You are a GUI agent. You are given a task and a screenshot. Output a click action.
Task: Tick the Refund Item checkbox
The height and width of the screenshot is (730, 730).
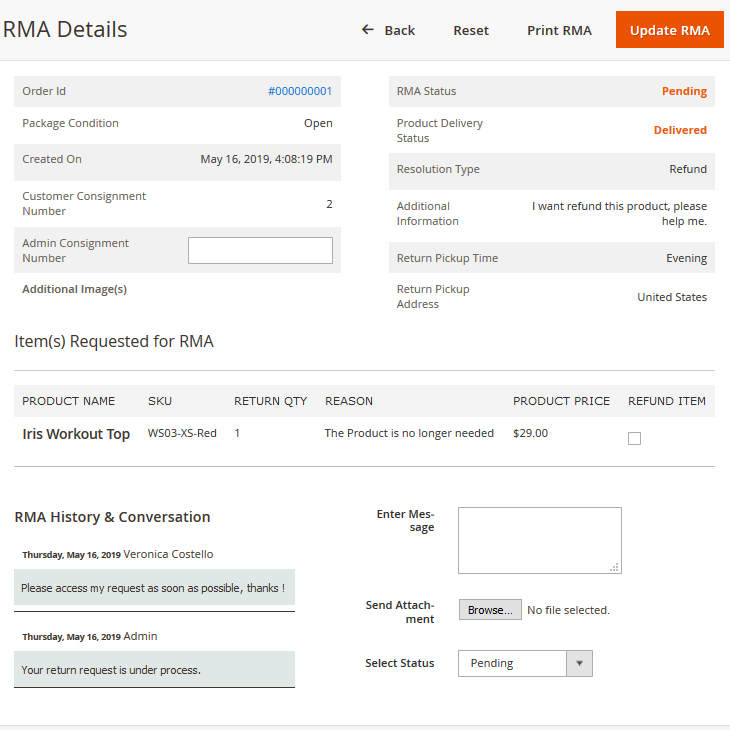point(634,438)
